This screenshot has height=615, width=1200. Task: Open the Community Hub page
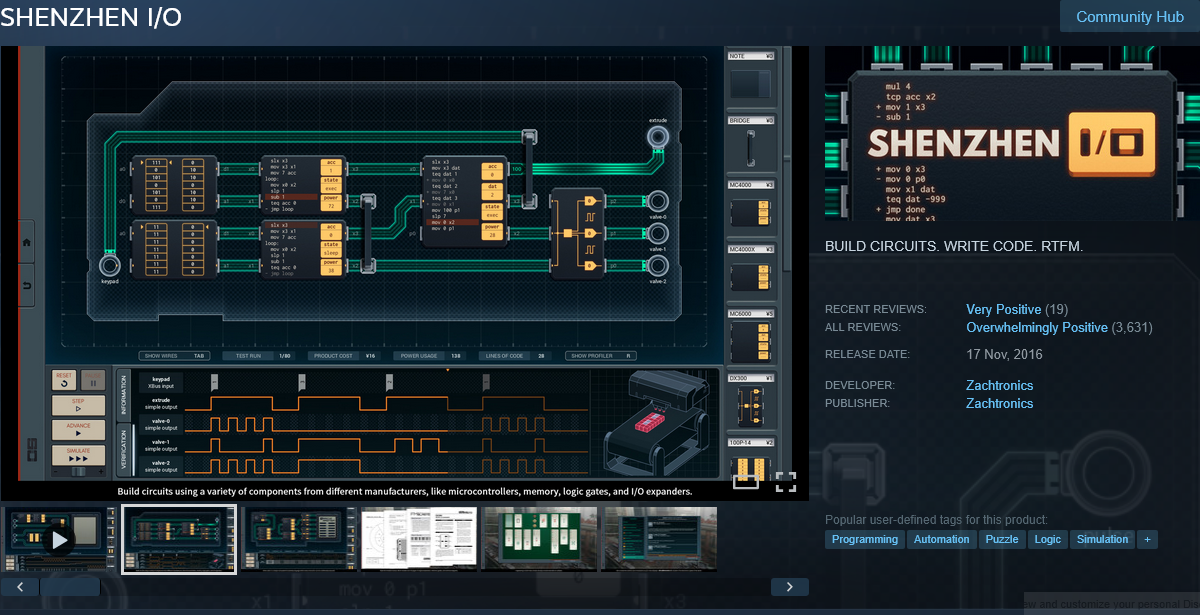pyautogui.click(x=1130, y=17)
